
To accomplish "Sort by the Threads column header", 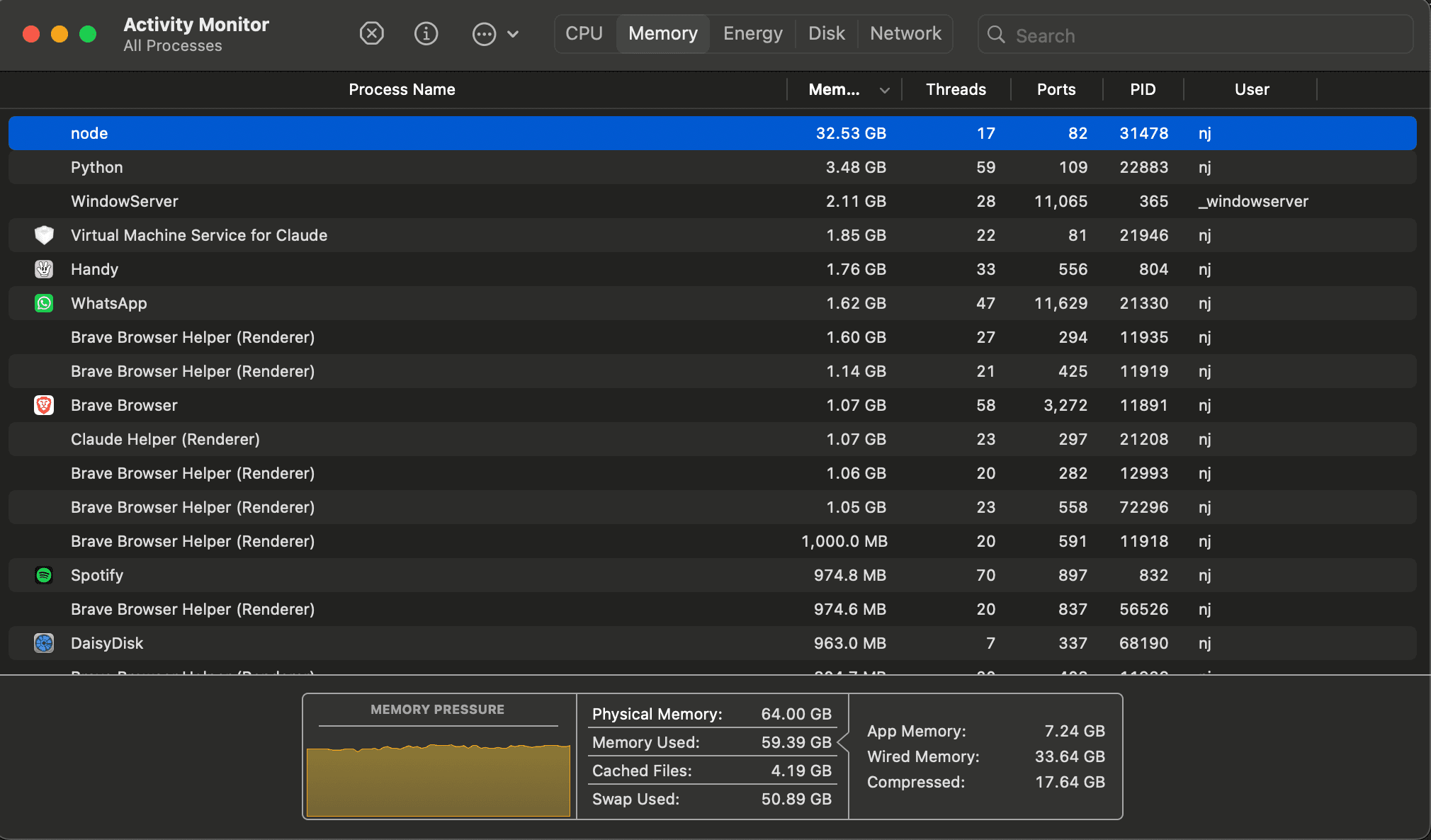I will click(x=956, y=89).
